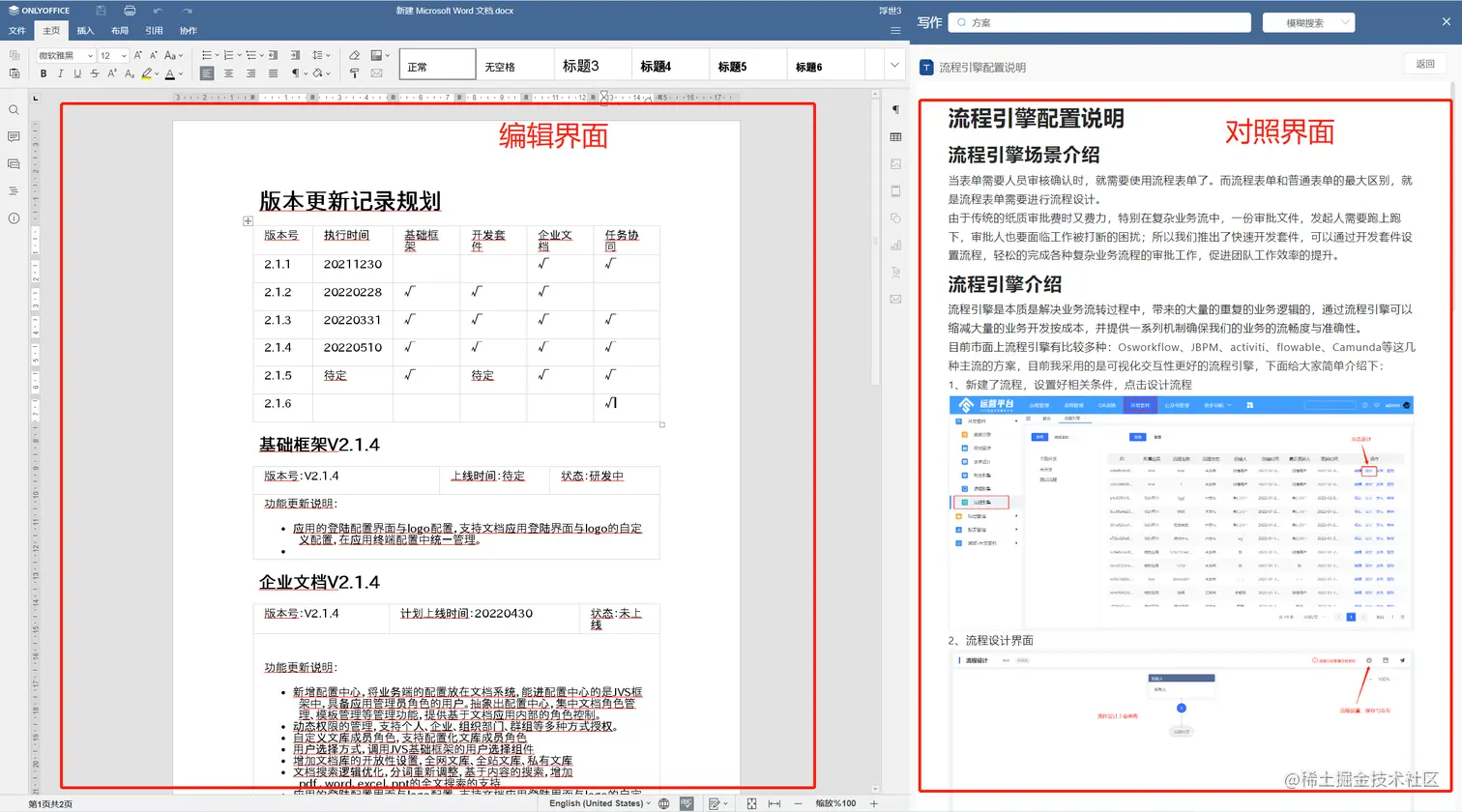The height and width of the screenshot is (812, 1462).
Task: Open the About info icon in the left sidebar
Action: click(x=14, y=218)
